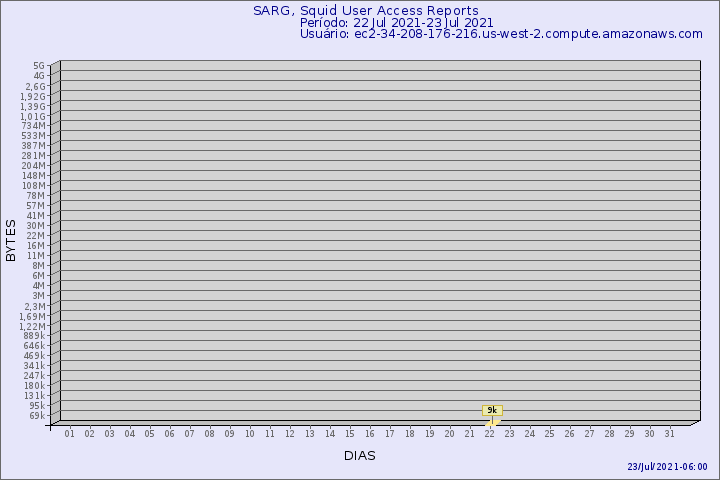Click the 1,01G y-axis value

point(33,117)
